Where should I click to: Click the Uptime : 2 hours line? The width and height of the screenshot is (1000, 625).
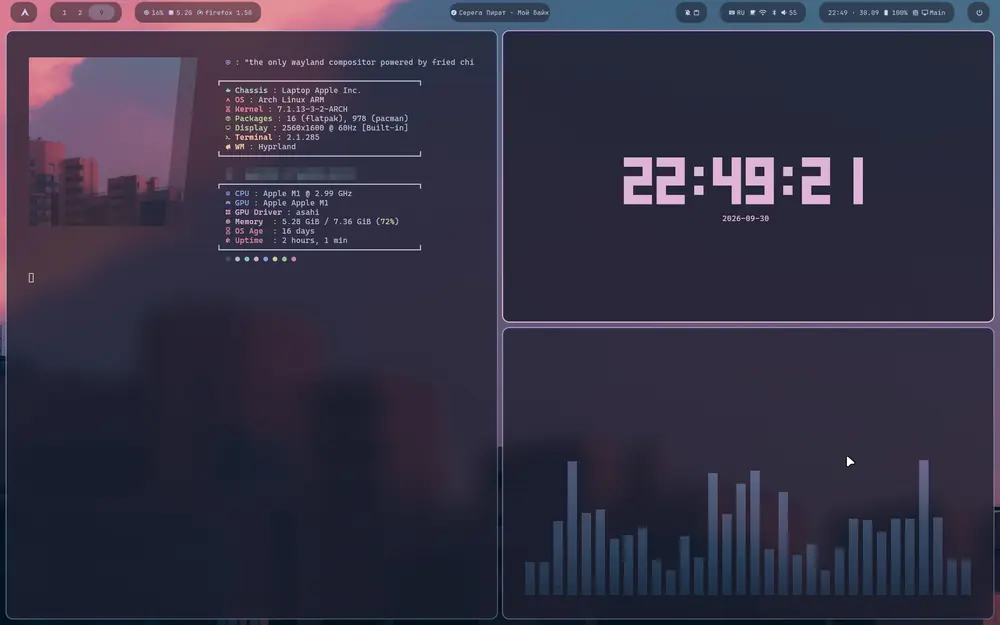286,240
